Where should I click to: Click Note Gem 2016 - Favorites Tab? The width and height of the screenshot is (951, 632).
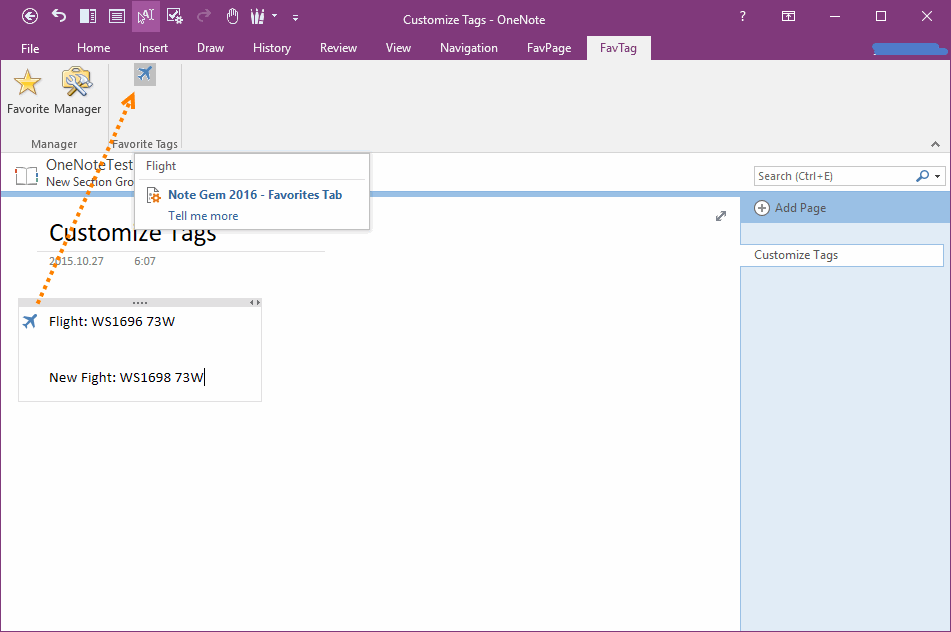click(x=255, y=195)
